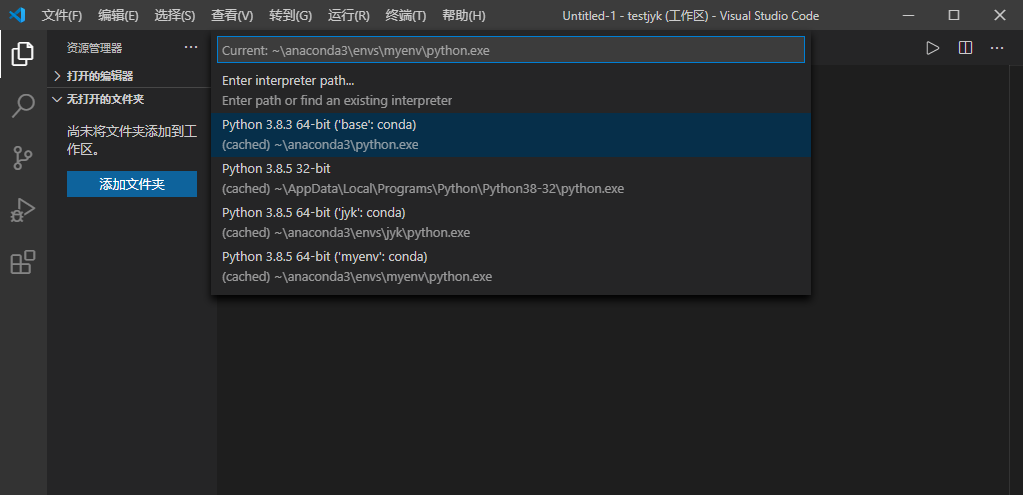Focus the interpreter search input box
This screenshot has width=1023, height=495.
[511, 50]
